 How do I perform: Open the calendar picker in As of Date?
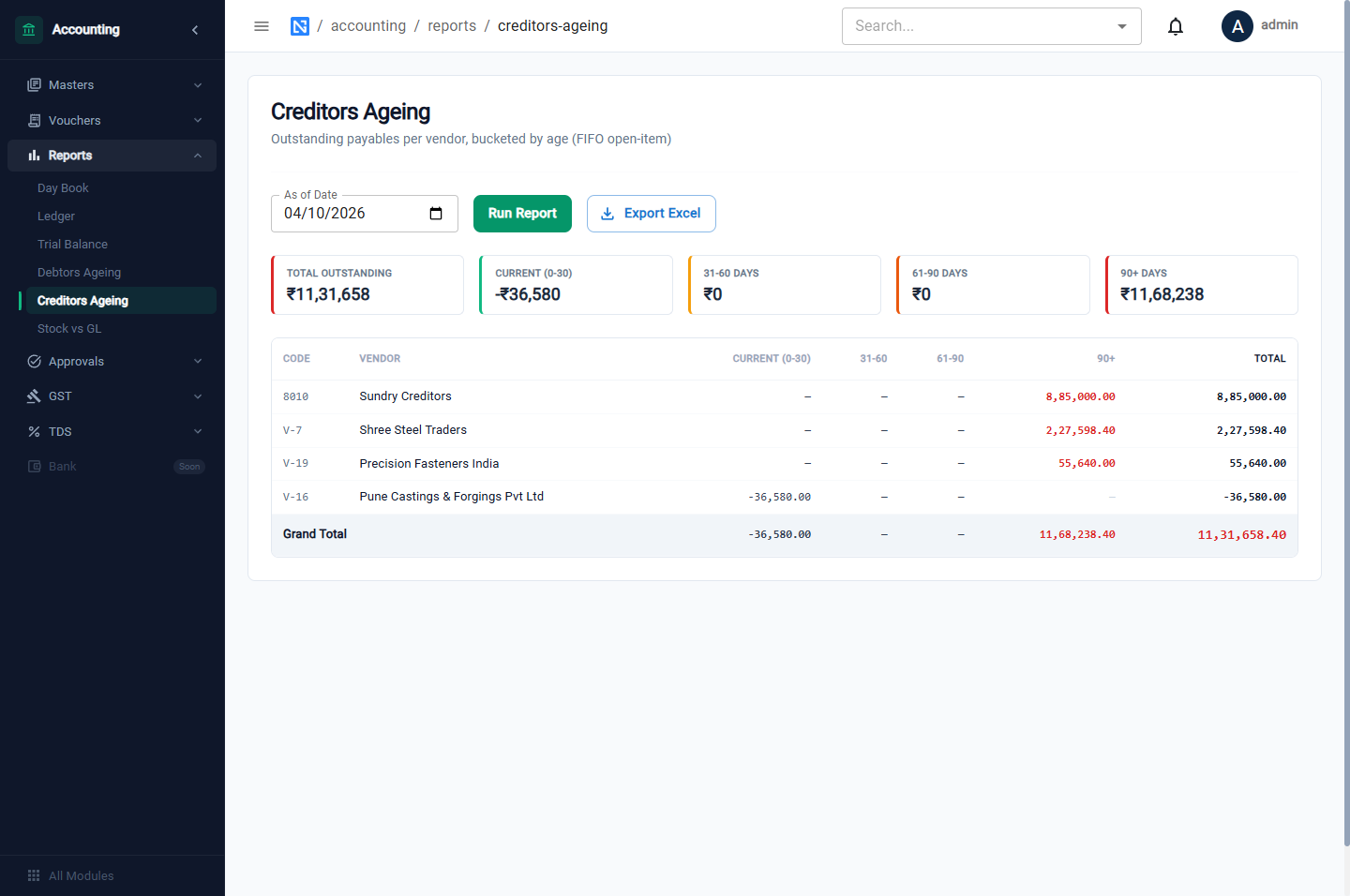[x=436, y=214]
